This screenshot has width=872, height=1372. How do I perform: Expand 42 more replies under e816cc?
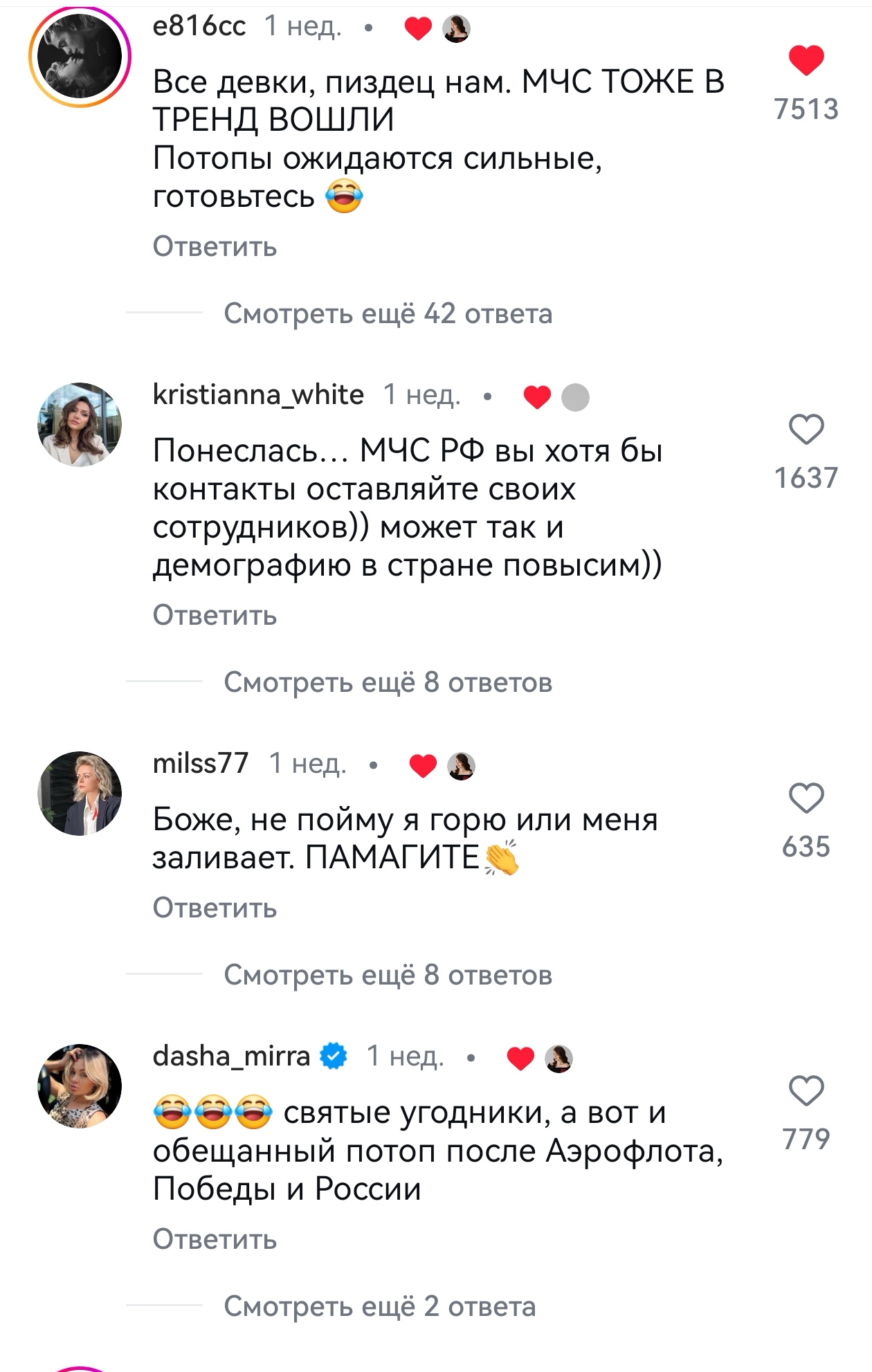pyautogui.click(x=388, y=313)
